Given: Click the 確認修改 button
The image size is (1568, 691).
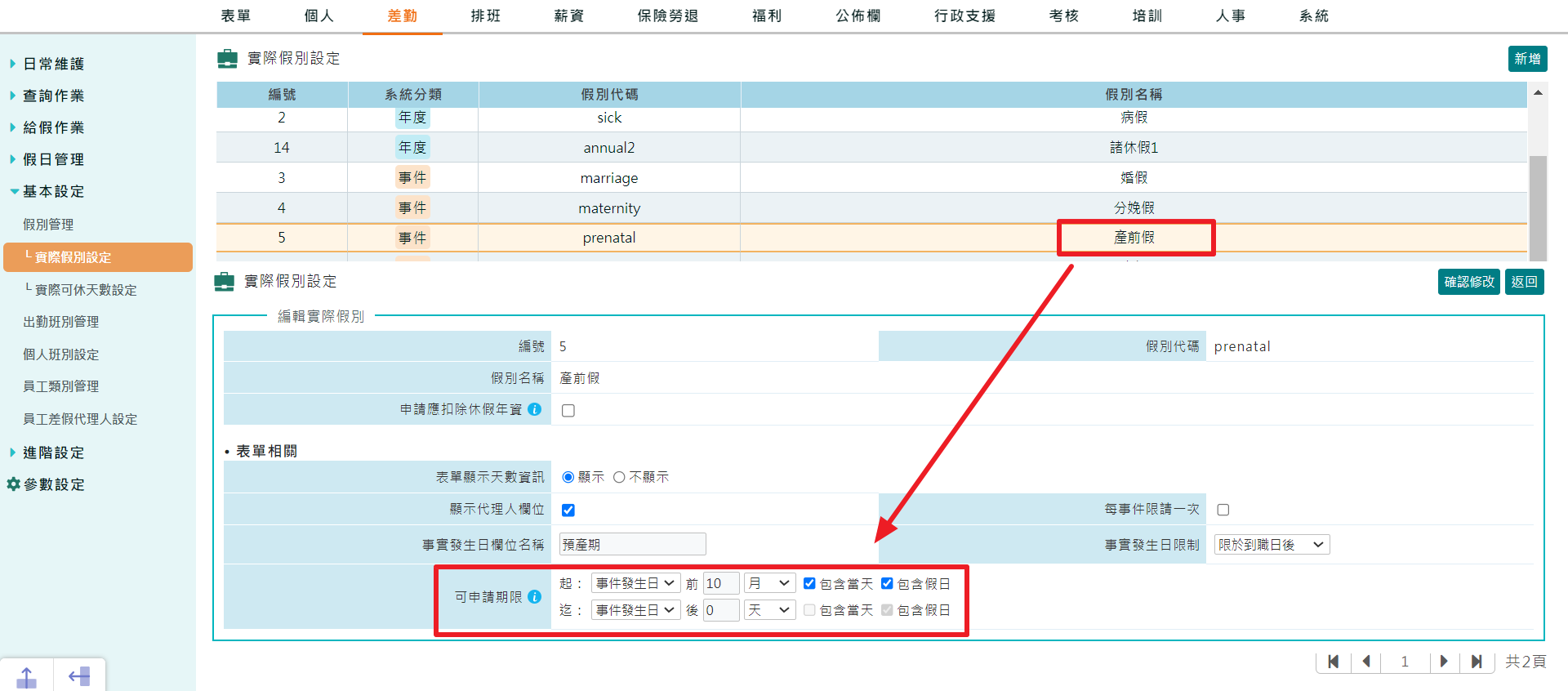Looking at the screenshot, I should point(1468,282).
